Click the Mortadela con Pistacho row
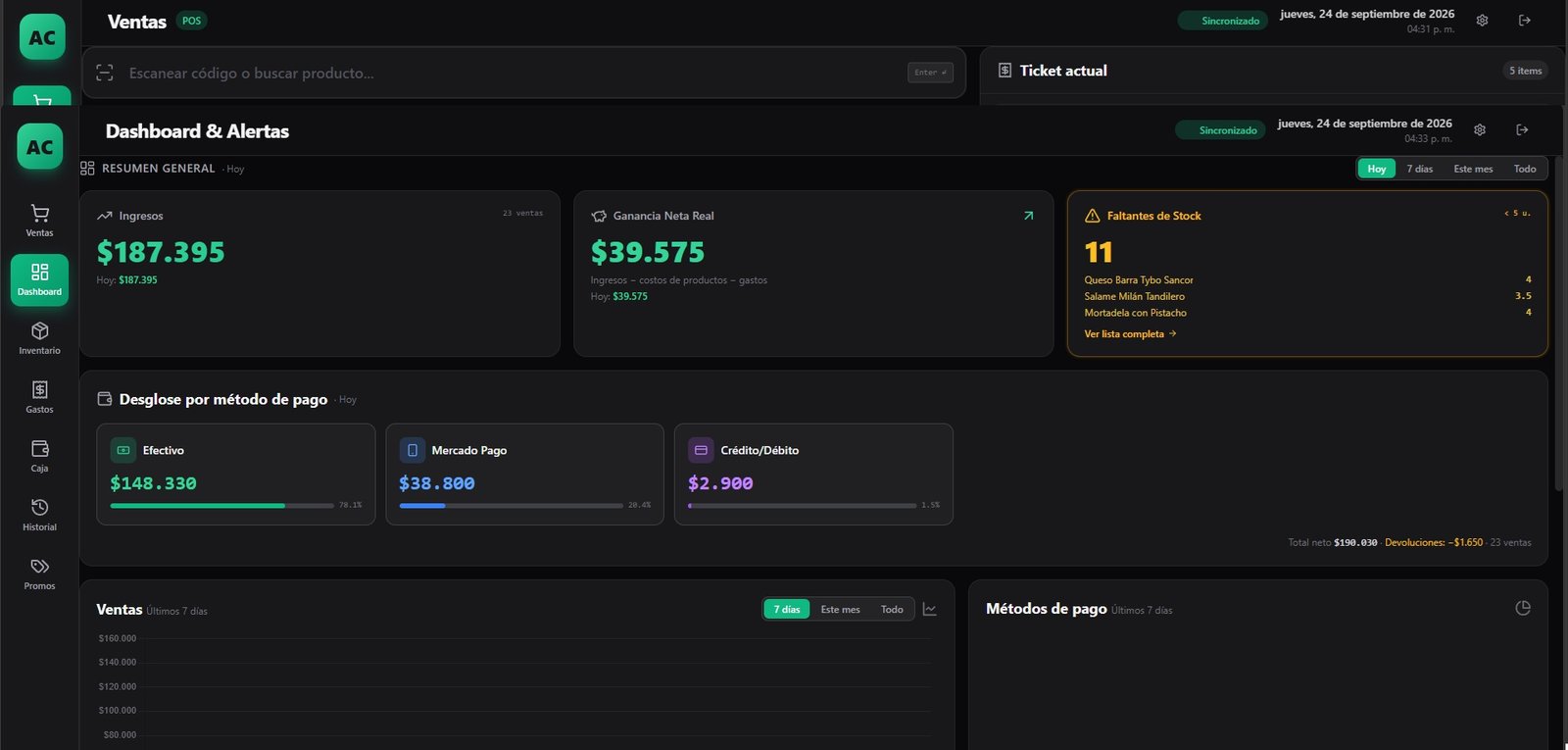The height and width of the screenshot is (750, 1568). point(1307,313)
